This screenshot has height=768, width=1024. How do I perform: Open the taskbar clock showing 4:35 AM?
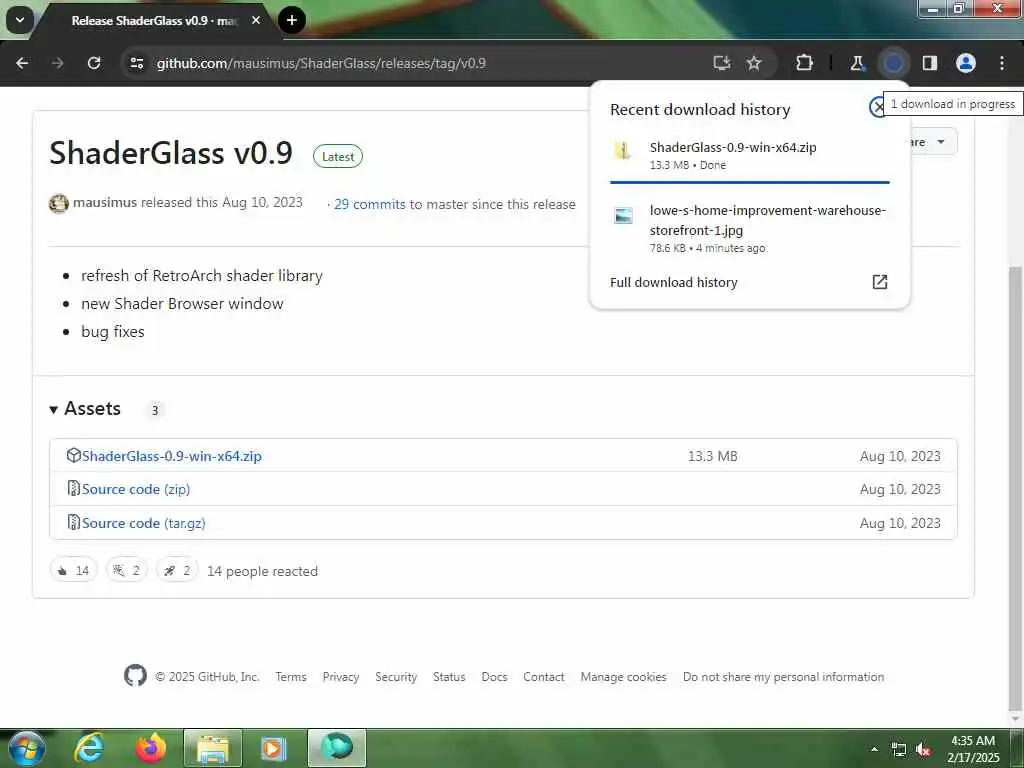(x=973, y=749)
